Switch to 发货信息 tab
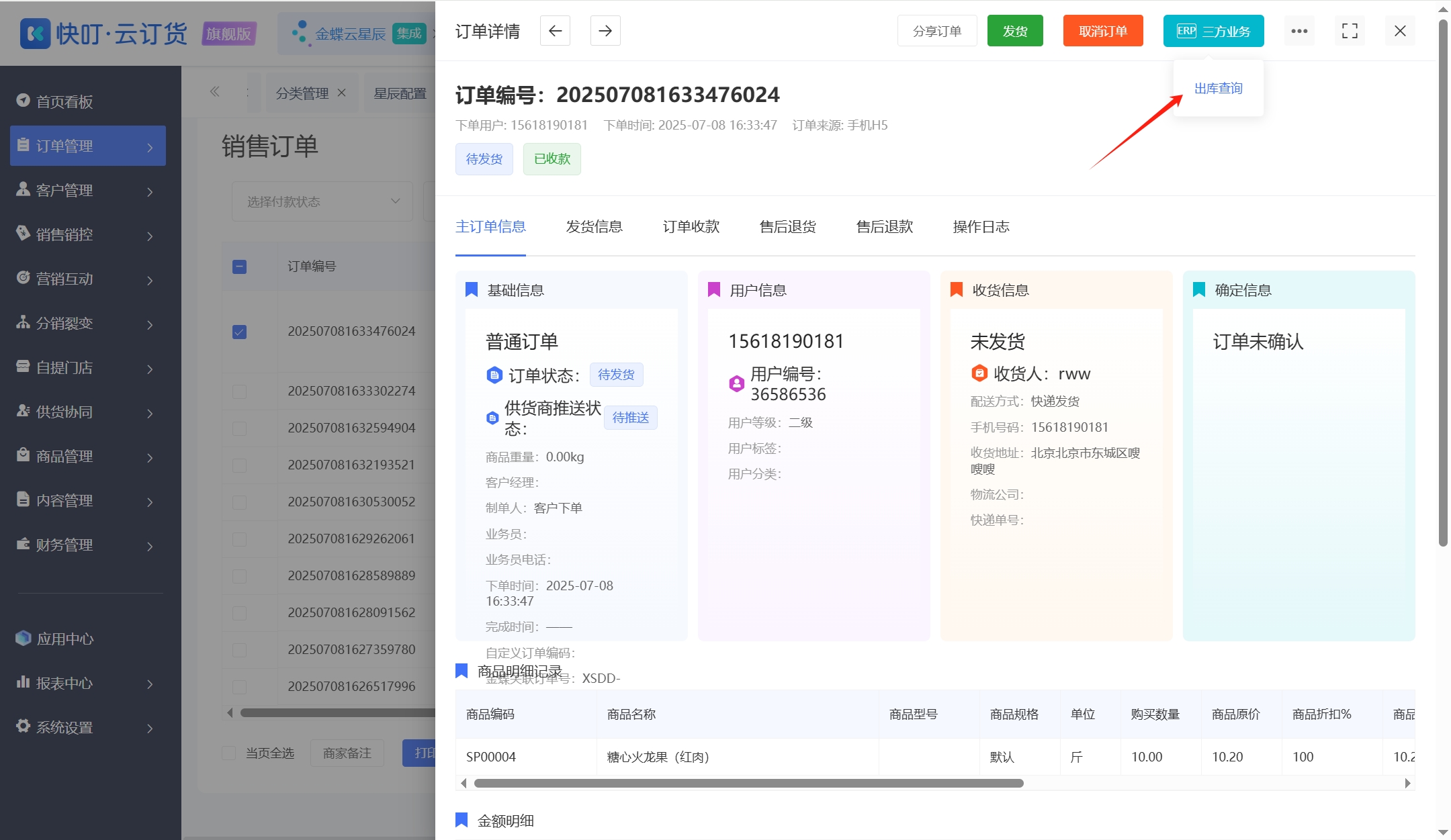Image resolution: width=1451 pixels, height=840 pixels. 594,227
